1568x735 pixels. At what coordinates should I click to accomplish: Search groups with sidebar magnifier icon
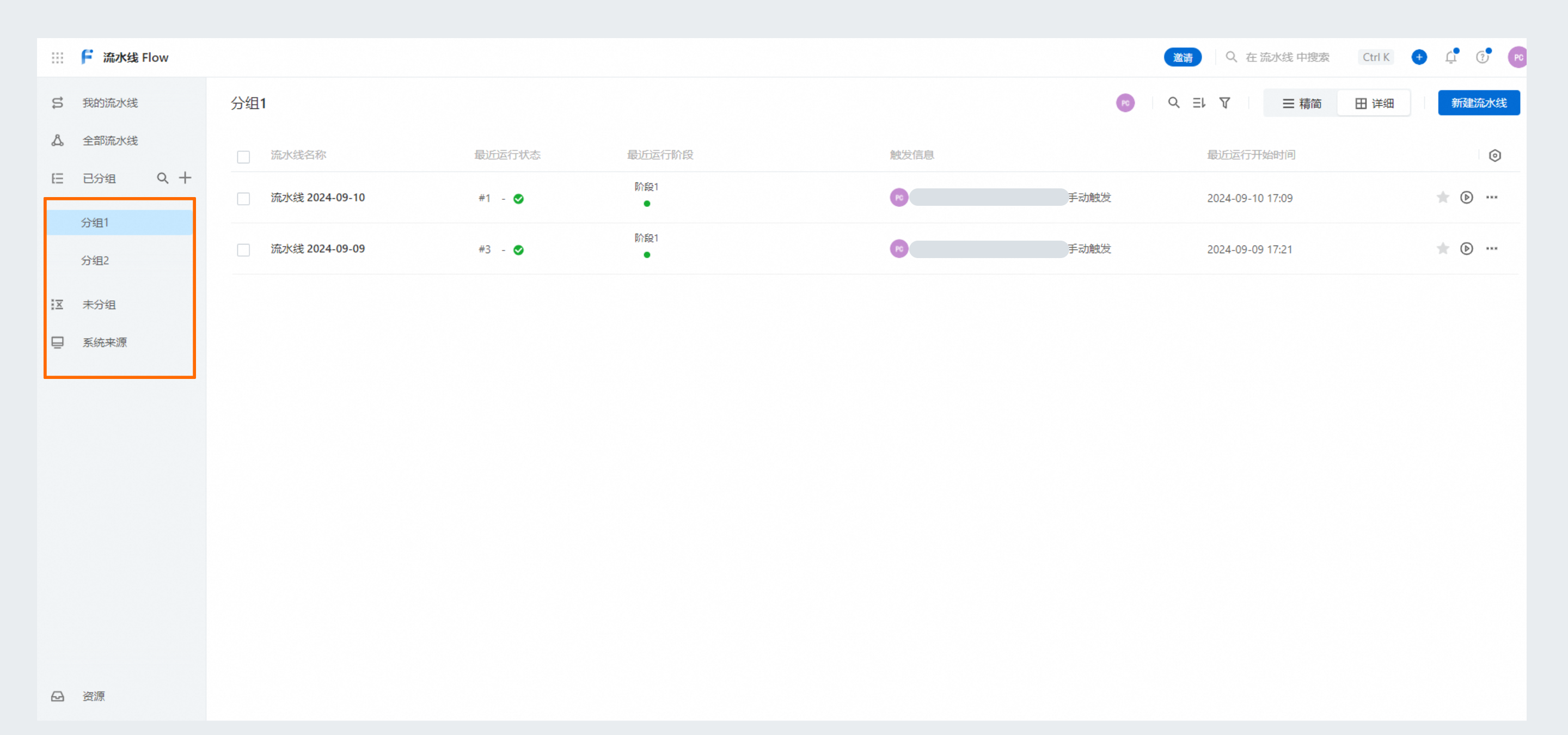tap(163, 177)
